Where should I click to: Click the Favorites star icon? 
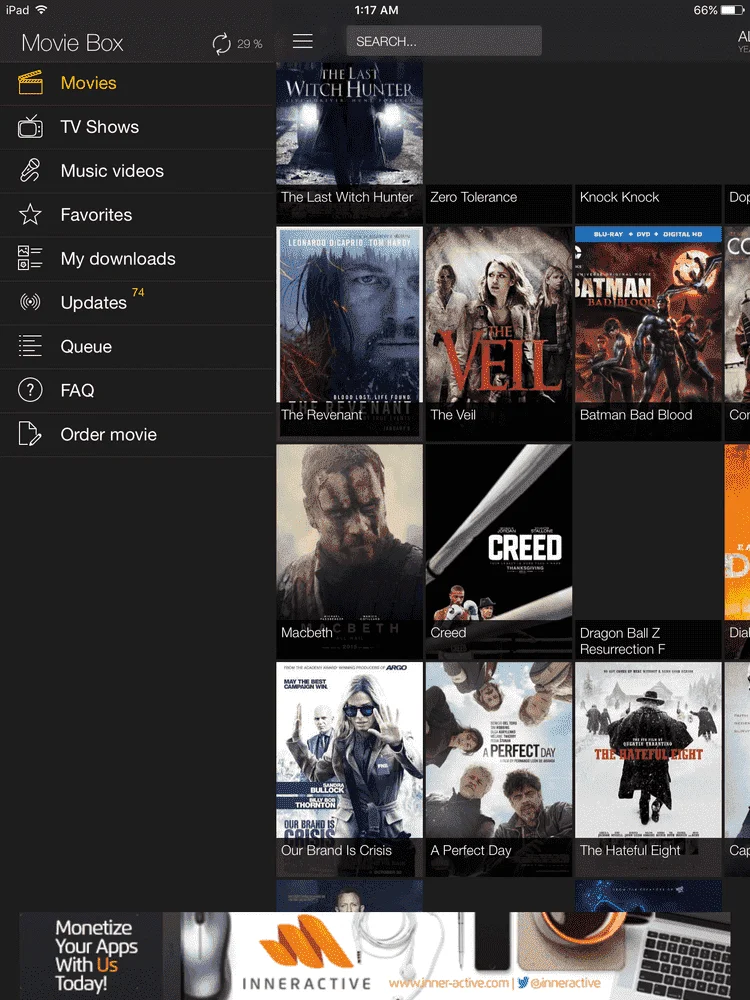(30, 215)
